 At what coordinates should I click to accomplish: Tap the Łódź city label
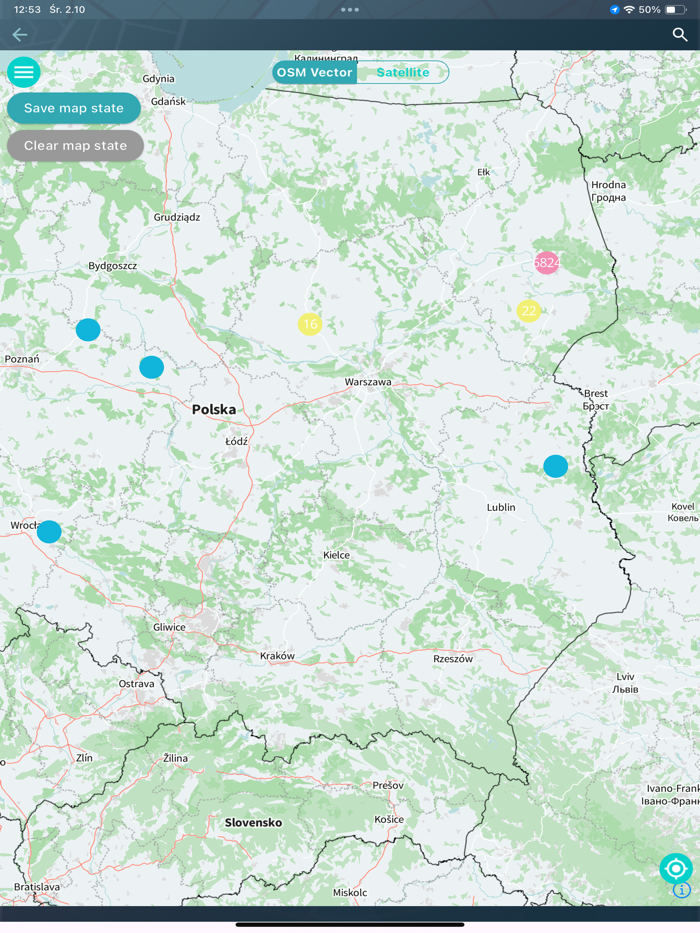pyautogui.click(x=236, y=442)
